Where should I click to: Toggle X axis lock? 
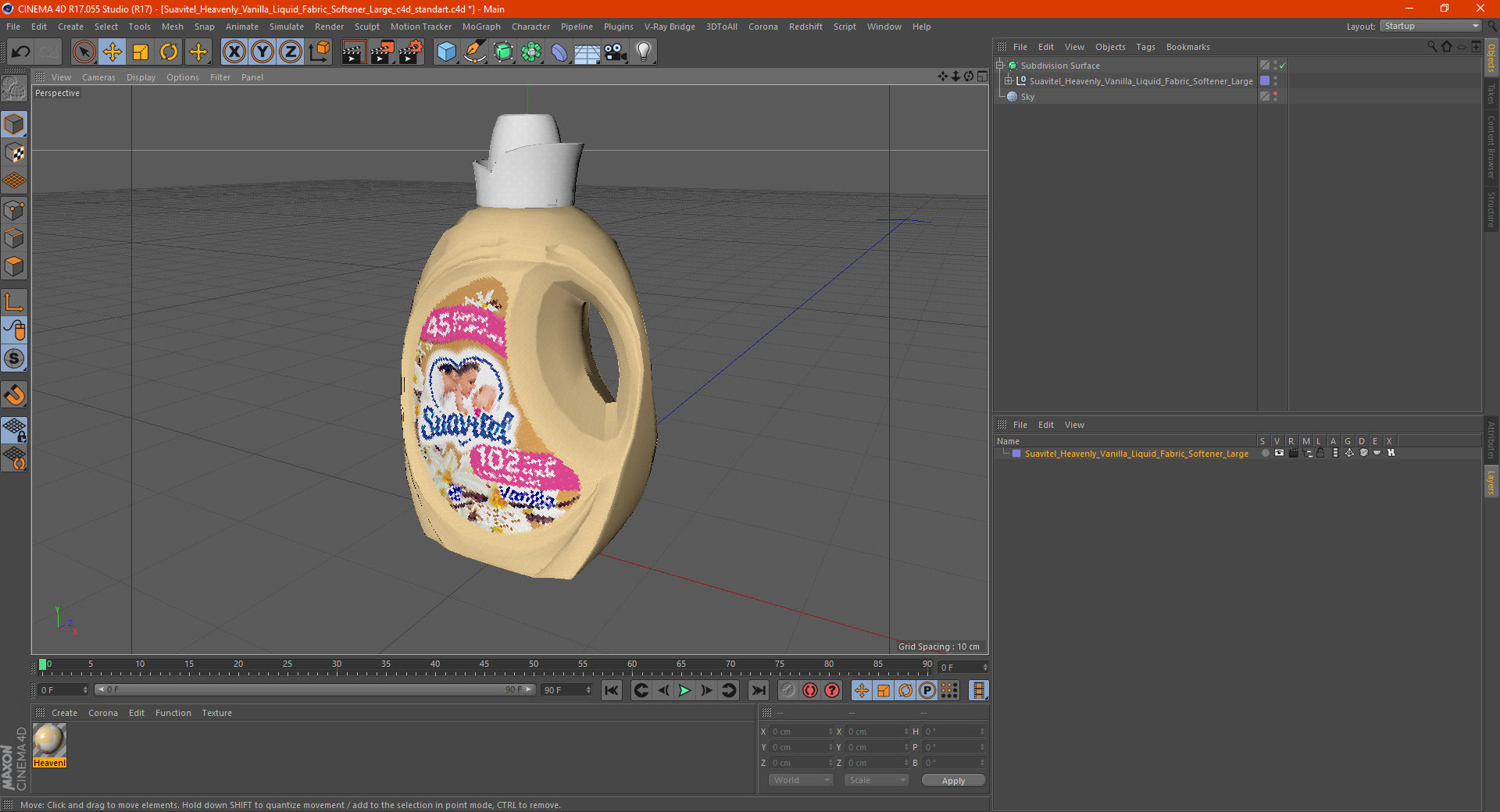click(234, 52)
